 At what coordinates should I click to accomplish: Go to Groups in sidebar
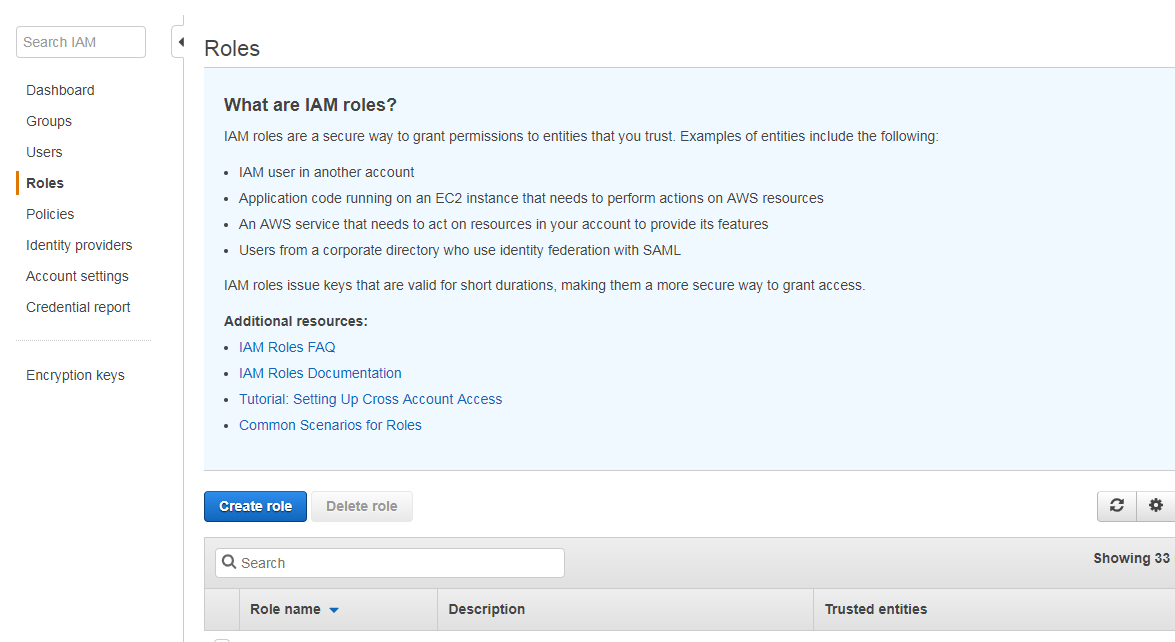[49, 121]
